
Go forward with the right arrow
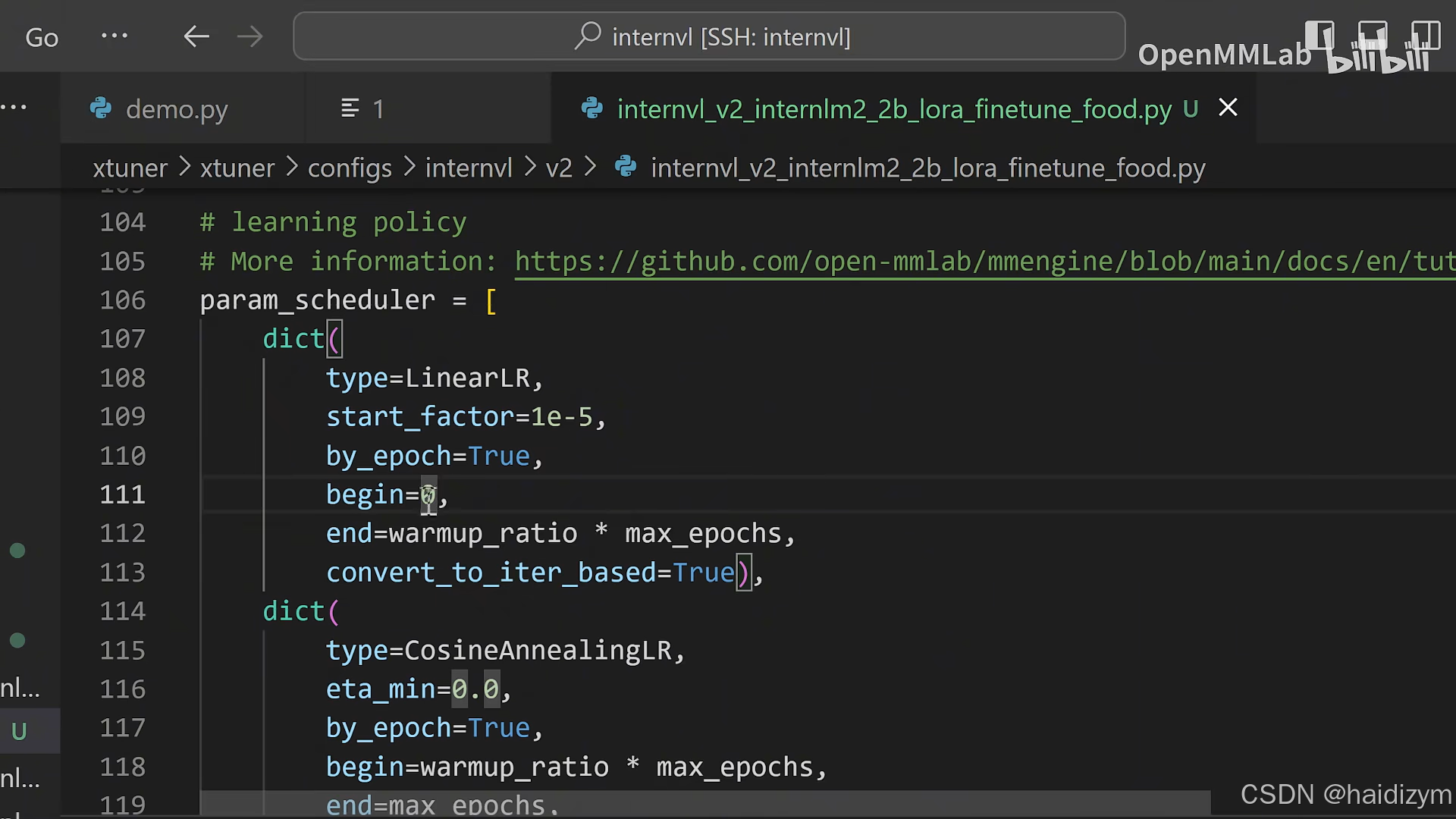(x=249, y=36)
